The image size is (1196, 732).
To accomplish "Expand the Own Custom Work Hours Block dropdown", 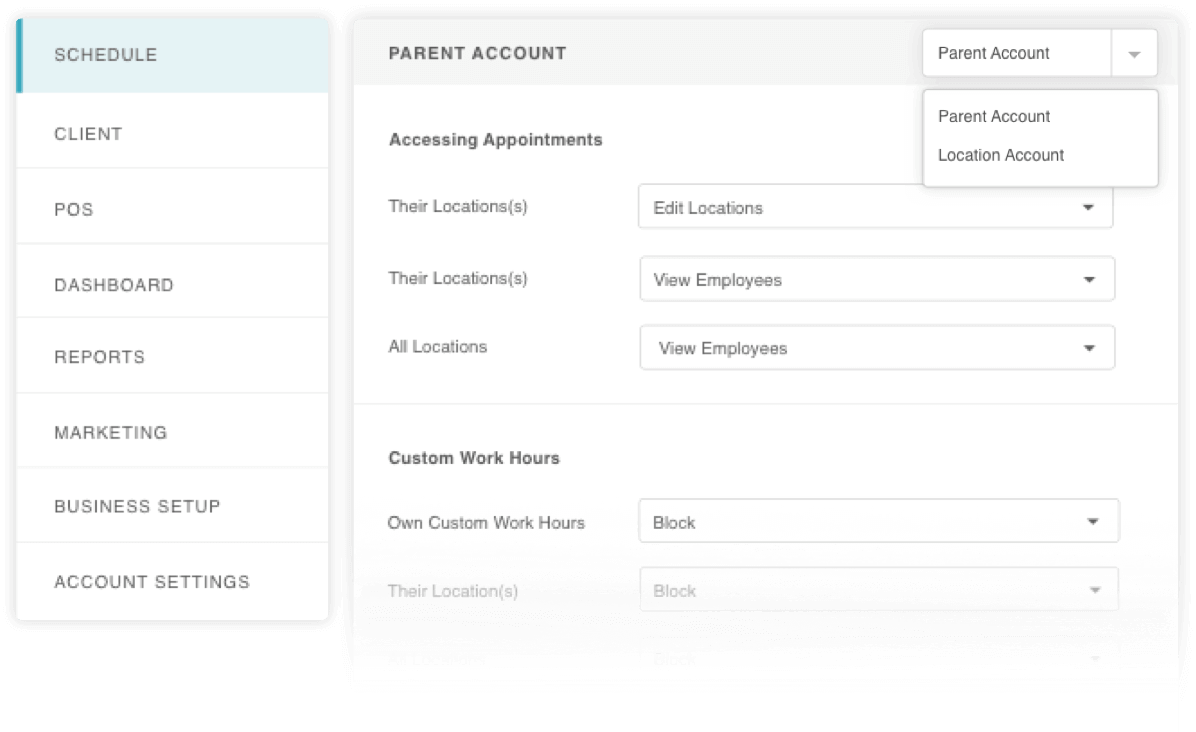I will [879, 522].
